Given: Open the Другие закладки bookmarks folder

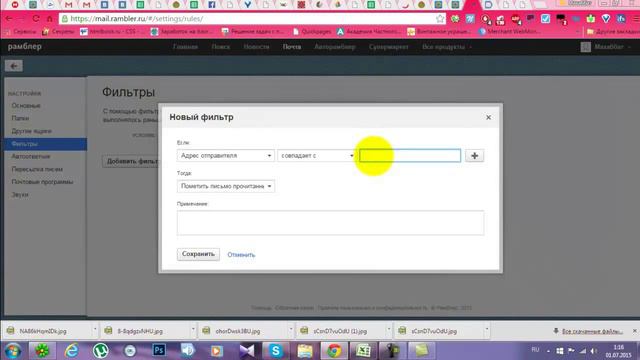Looking at the screenshot, I should point(612,31).
